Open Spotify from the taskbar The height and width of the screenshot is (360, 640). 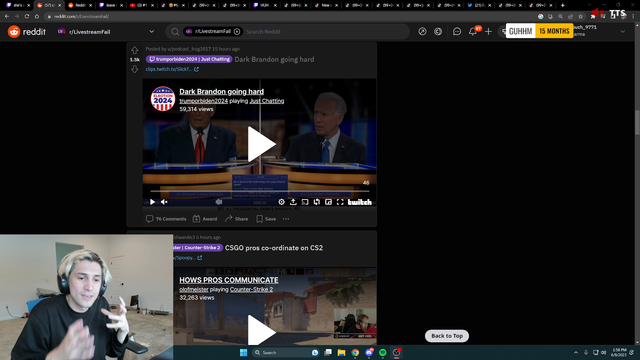pyautogui.click(x=382, y=352)
